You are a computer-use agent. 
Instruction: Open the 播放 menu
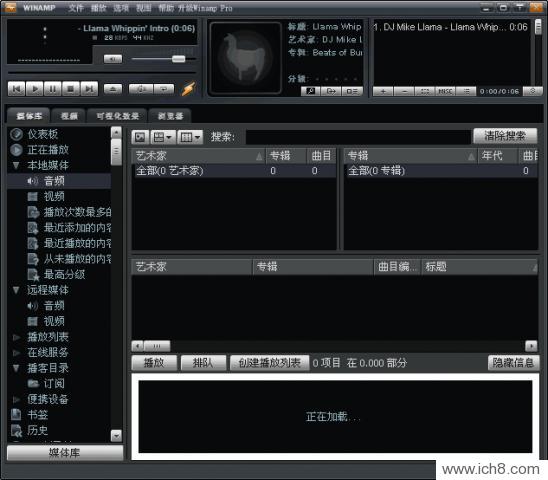click(x=98, y=8)
